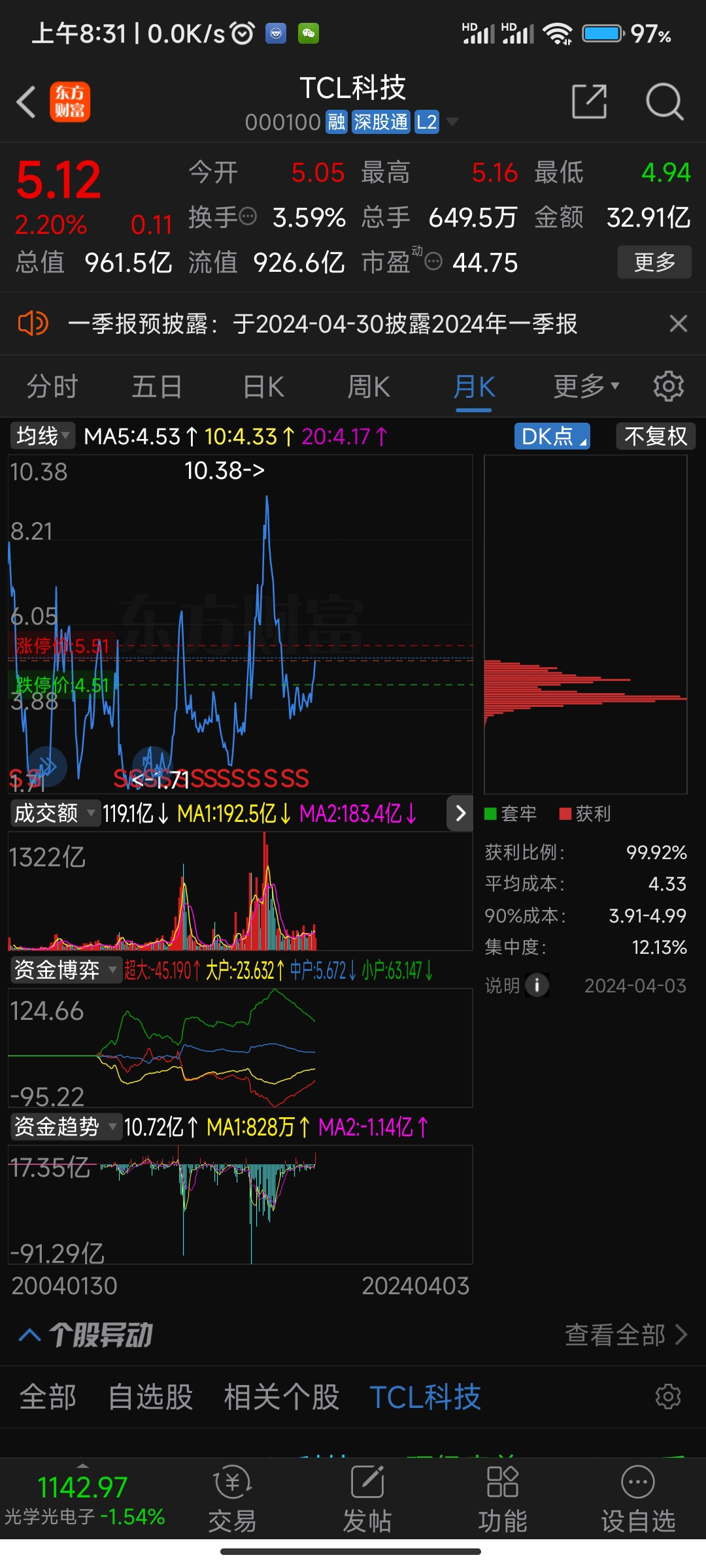Dismiss the announcement banner

click(679, 323)
